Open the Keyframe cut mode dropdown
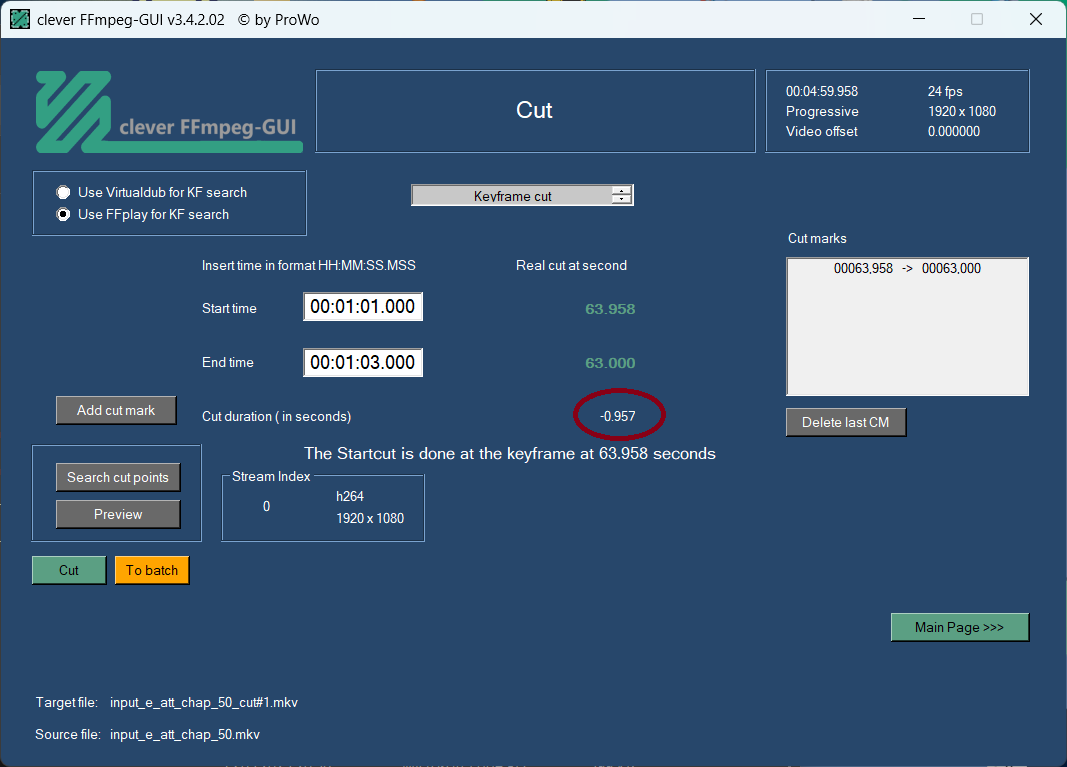This screenshot has width=1067, height=767. point(522,195)
